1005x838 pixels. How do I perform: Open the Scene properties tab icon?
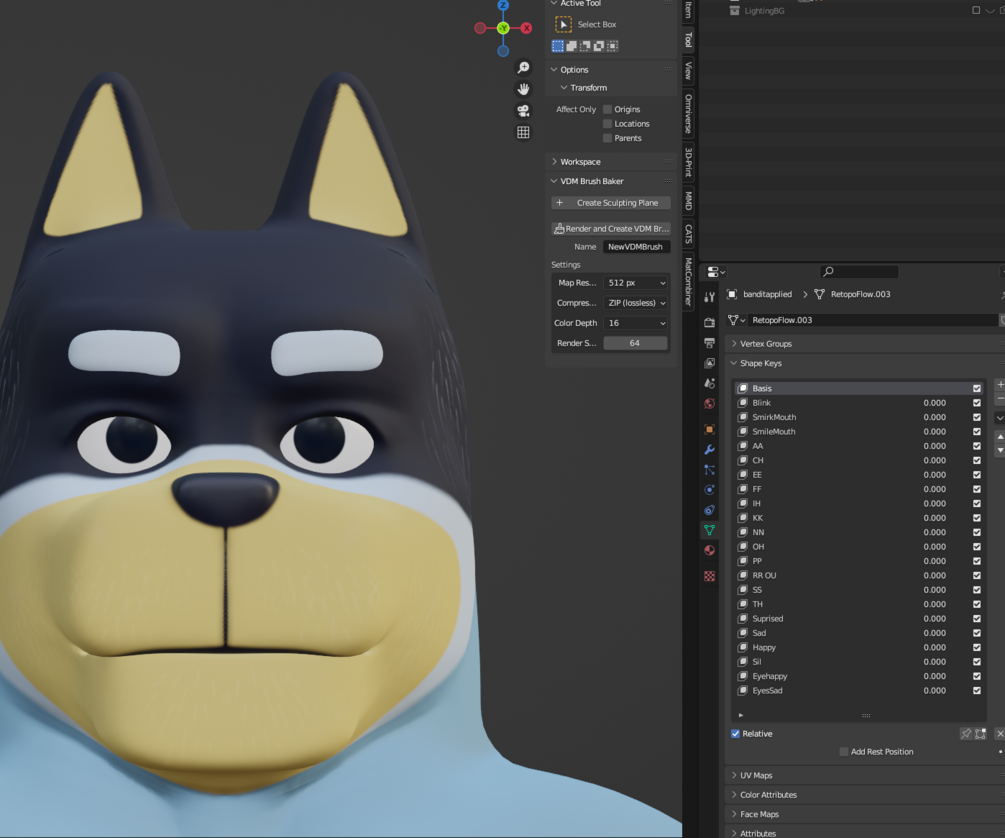[710, 383]
